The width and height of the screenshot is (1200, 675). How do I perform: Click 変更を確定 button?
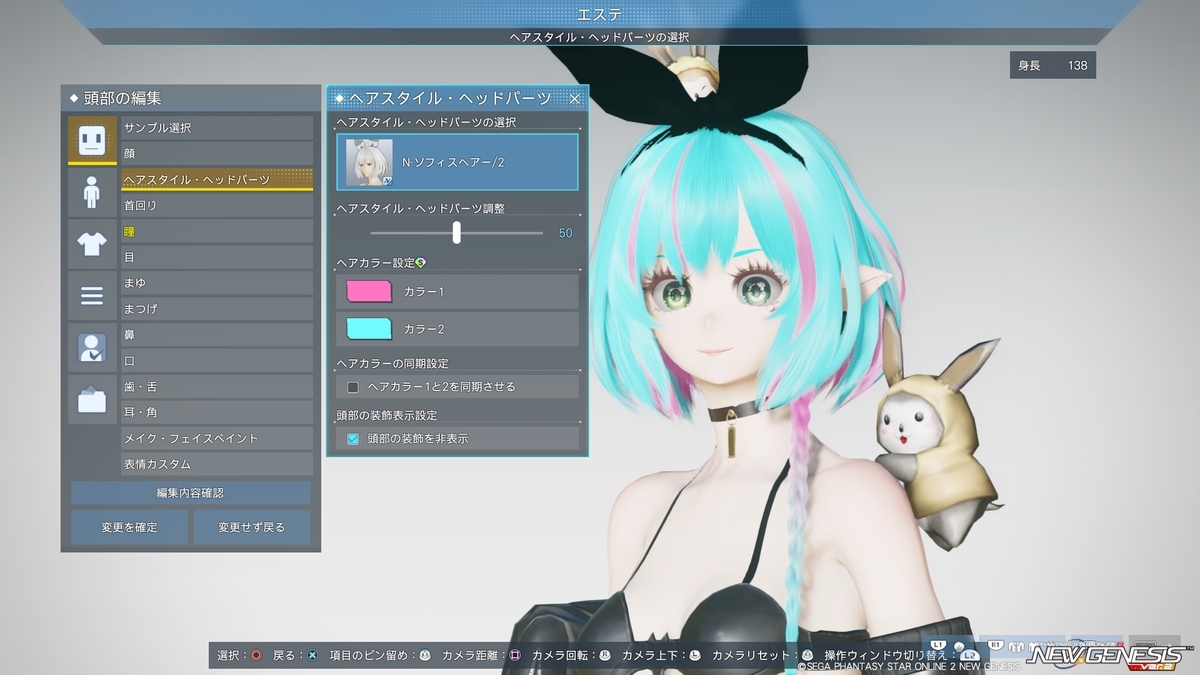(129, 527)
